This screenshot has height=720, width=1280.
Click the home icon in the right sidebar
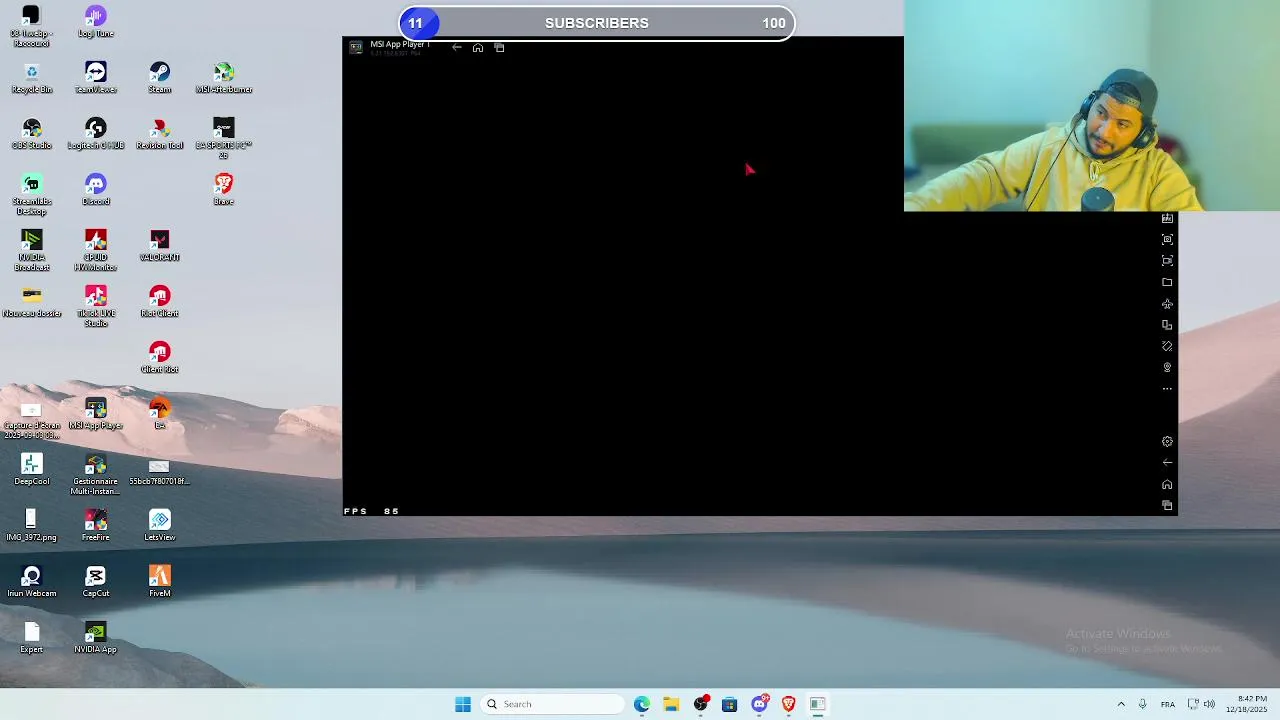point(1167,484)
